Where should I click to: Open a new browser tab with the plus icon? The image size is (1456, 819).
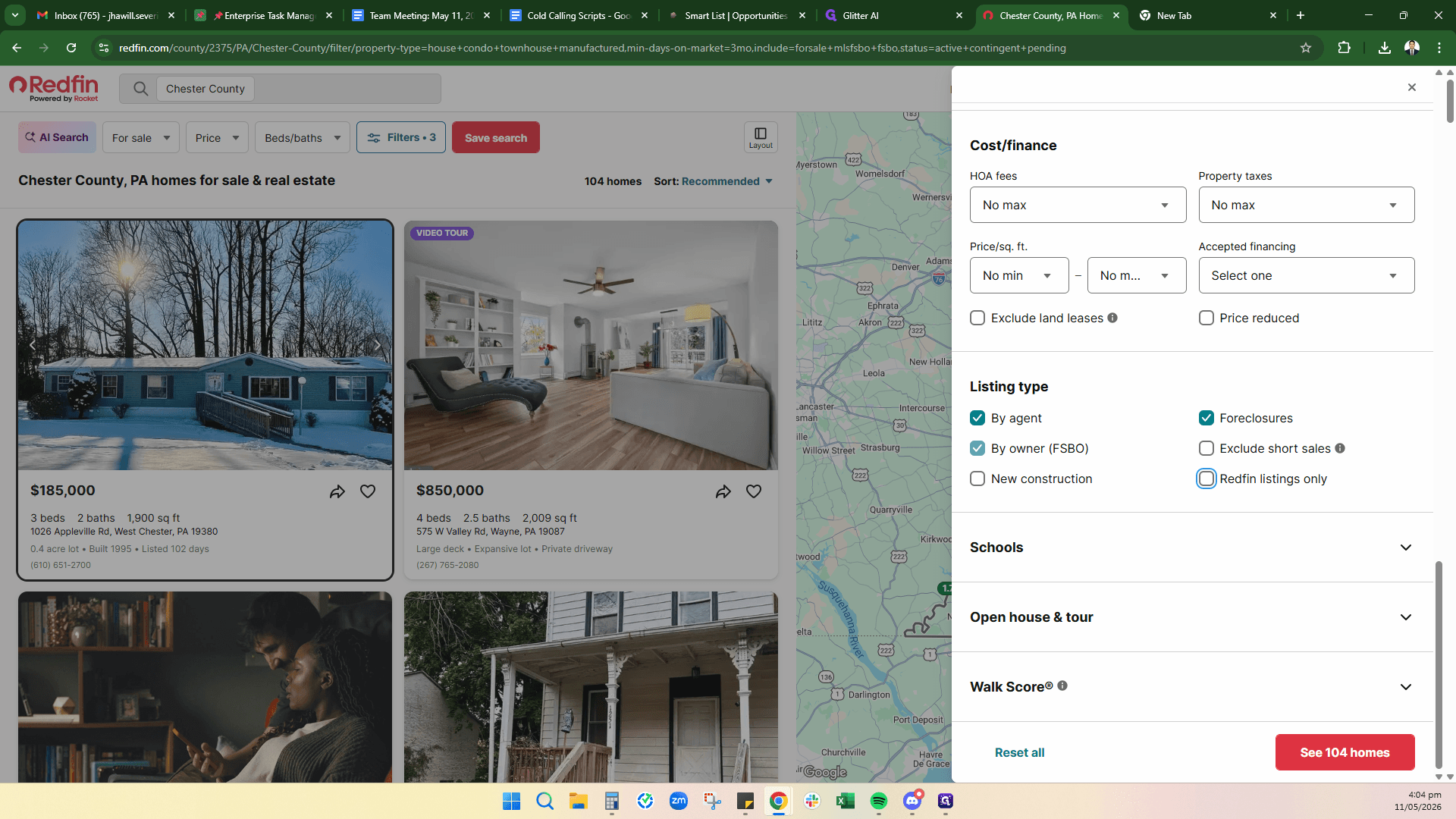pos(1301,15)
